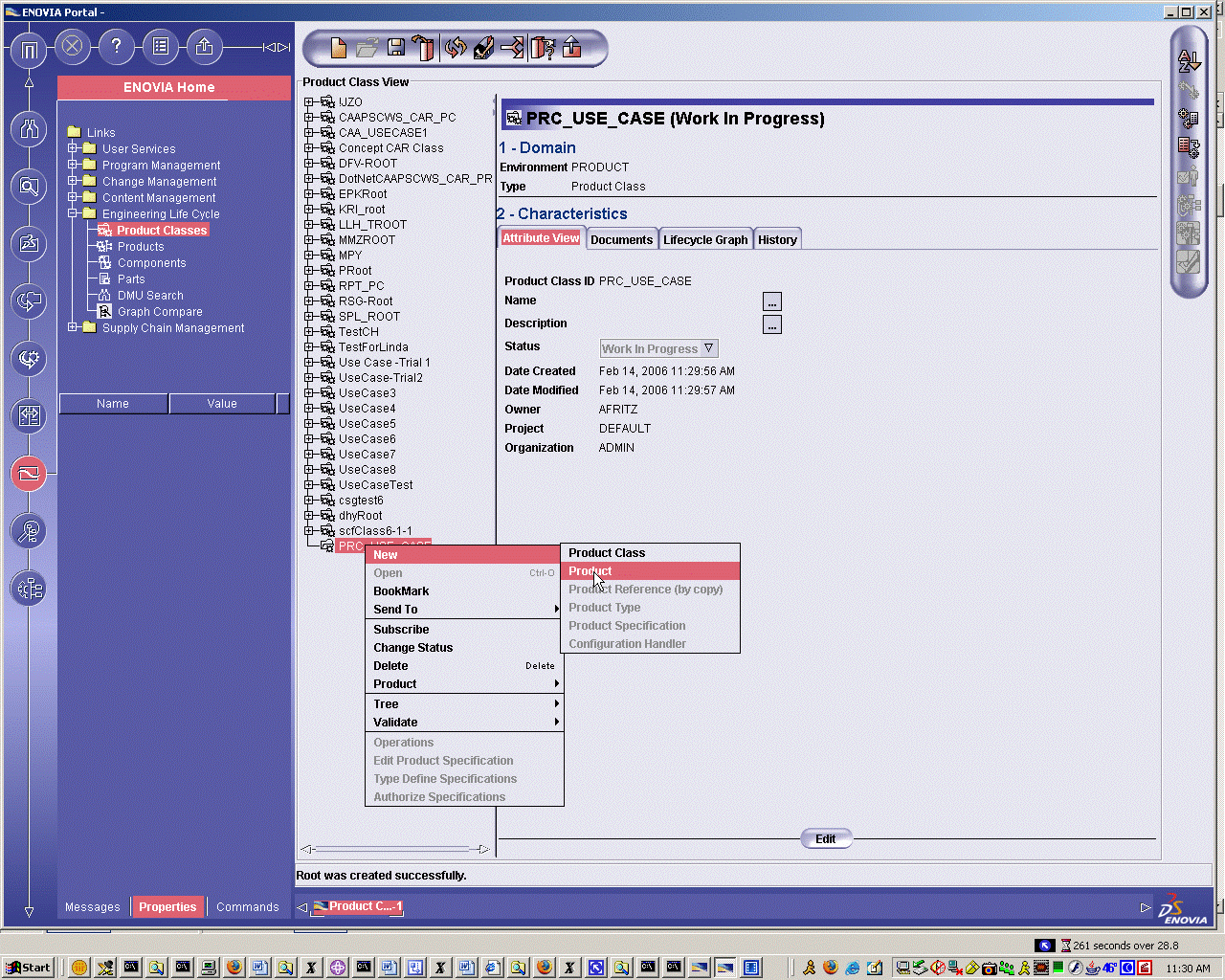Expand the UseCase5 tree node
Image resolution: width=1225 pixels, height=980 pixels.
(x=309, y=423)
